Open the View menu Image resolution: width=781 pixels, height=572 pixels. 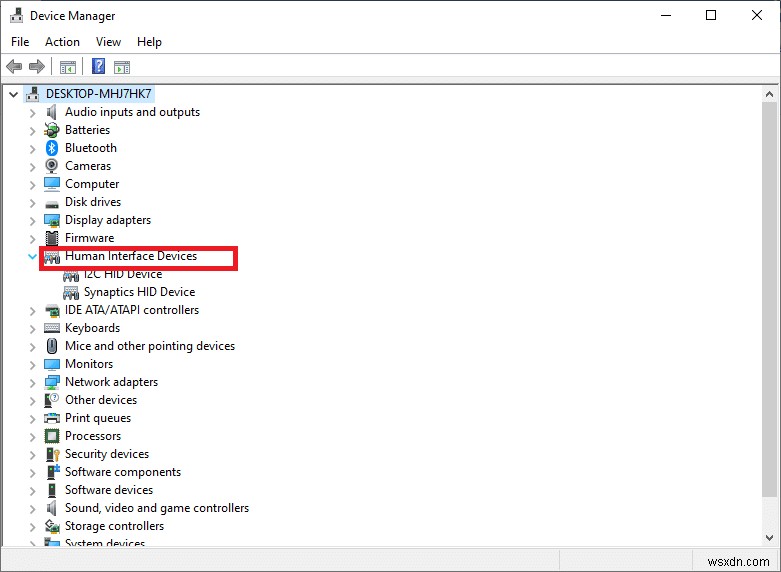coord(108,42)
